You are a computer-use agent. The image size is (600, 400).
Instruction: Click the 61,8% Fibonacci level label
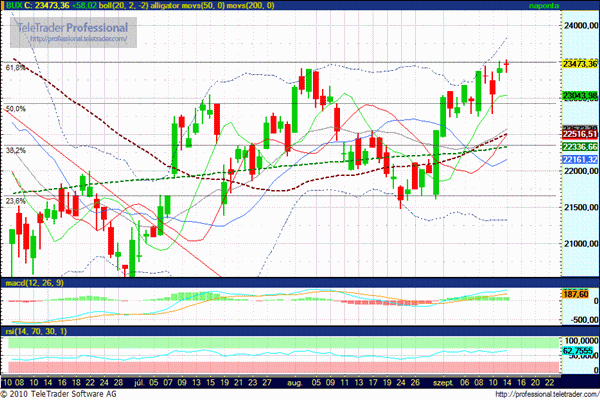pos(16,68)
